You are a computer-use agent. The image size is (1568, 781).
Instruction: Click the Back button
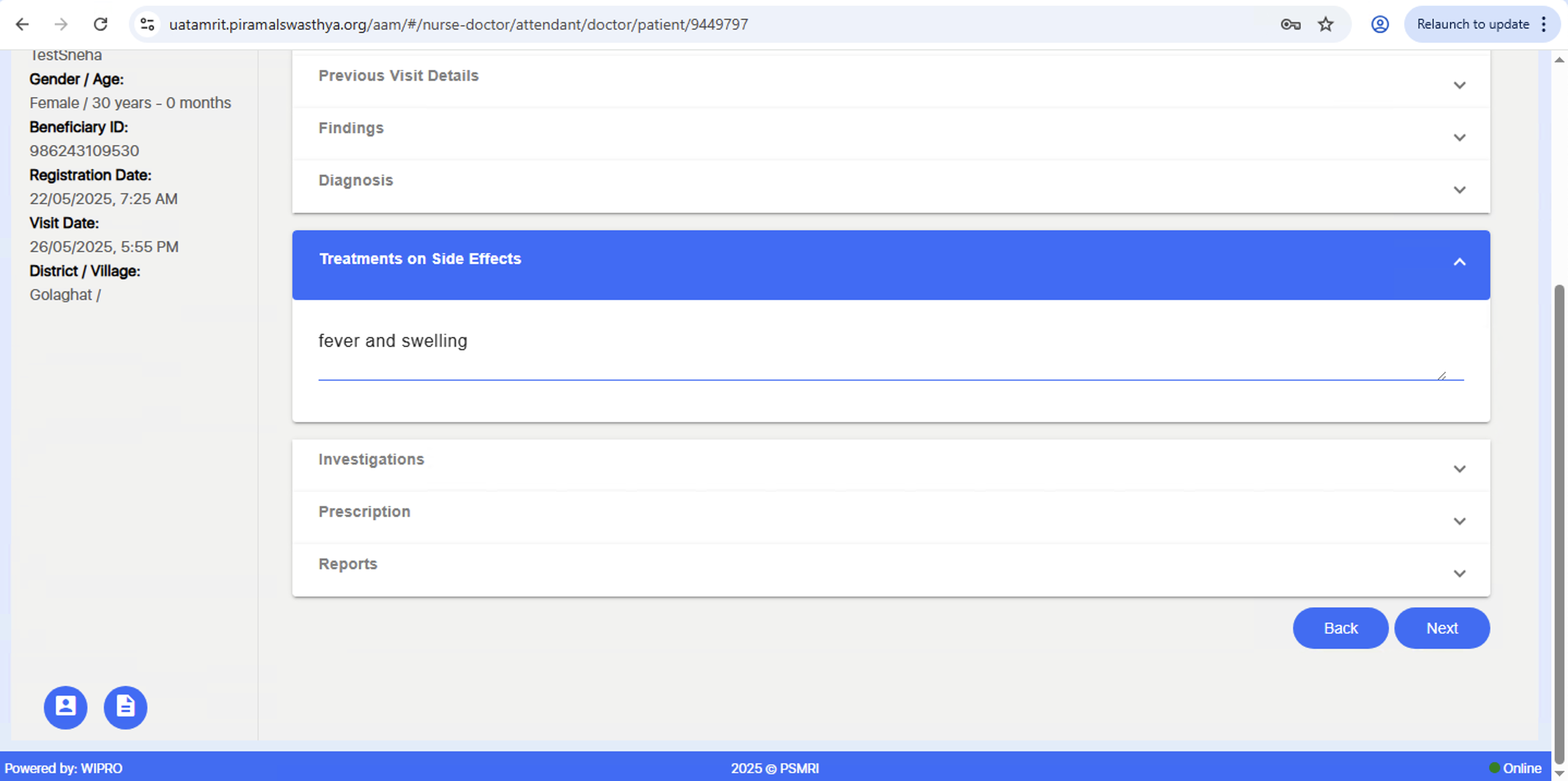point(1340,628)
